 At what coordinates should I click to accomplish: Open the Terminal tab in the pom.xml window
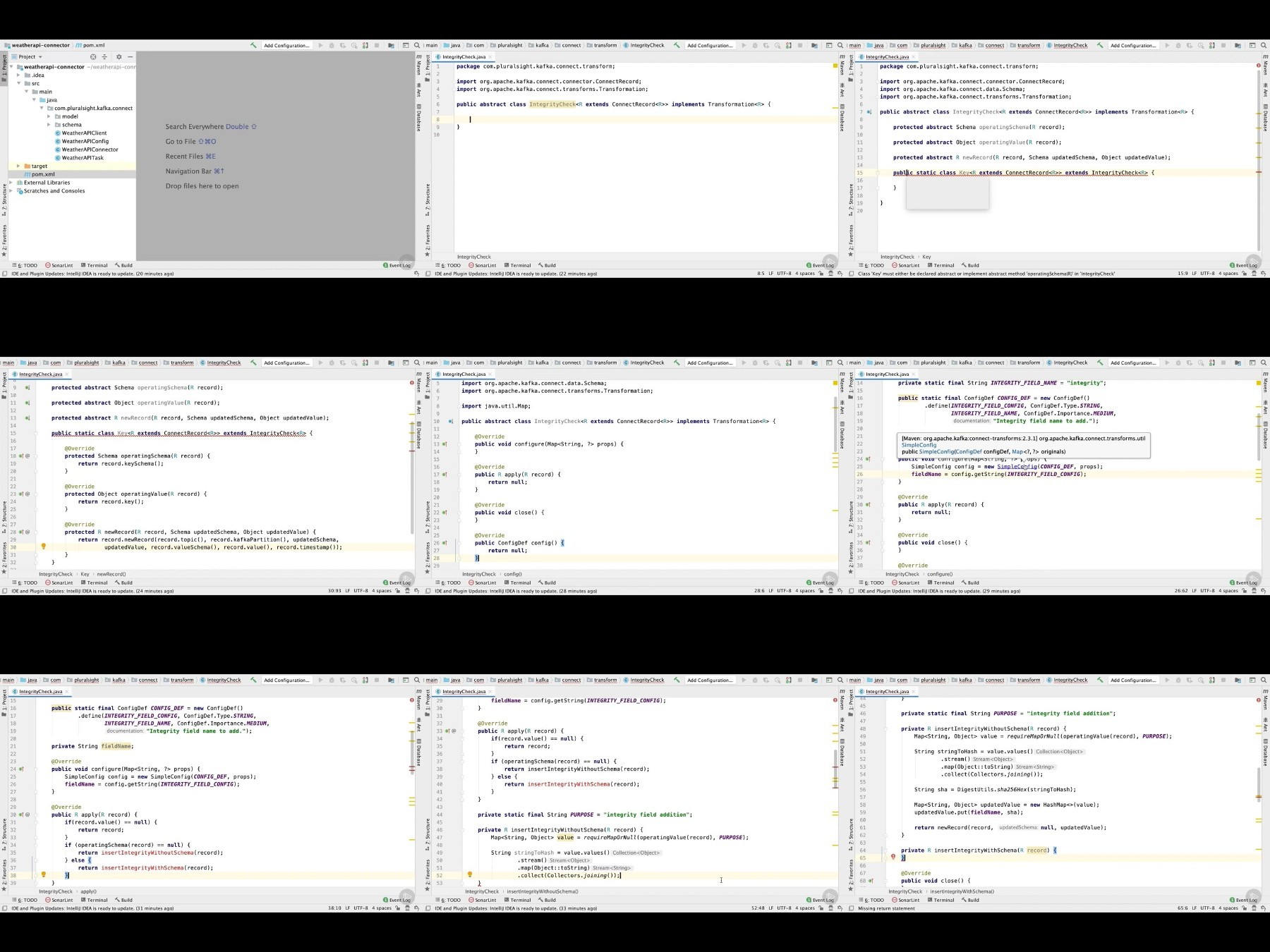(x=94, y=266)
